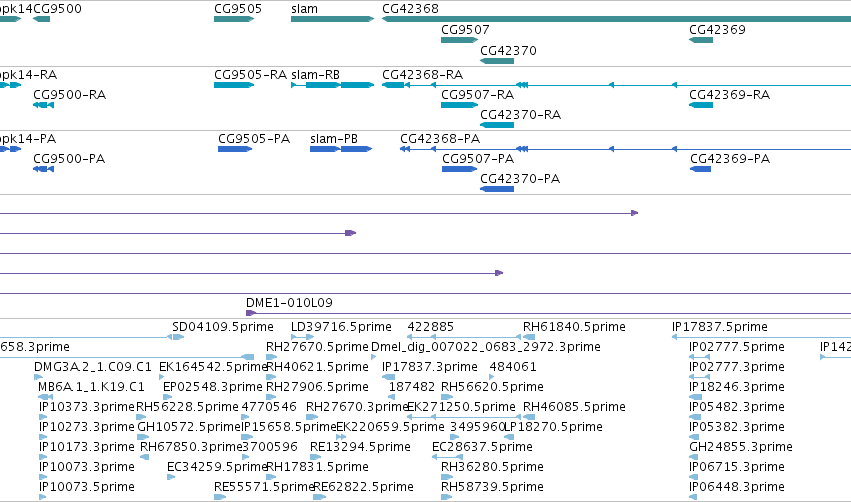Click the IP17837.3prime EST label
Screen dimensions: 851x502
430,366
